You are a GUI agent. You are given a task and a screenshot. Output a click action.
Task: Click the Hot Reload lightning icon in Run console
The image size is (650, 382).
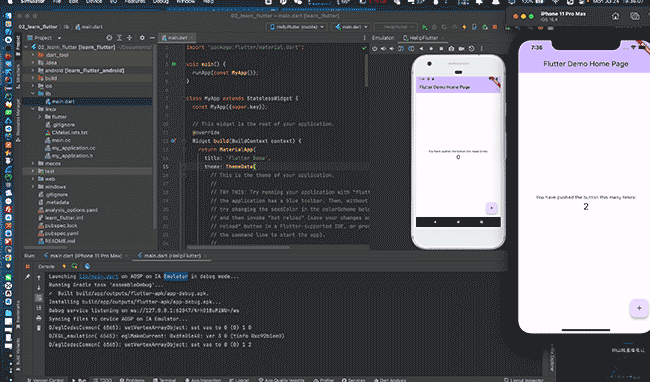pyautogui.click(x=64, y=266)
